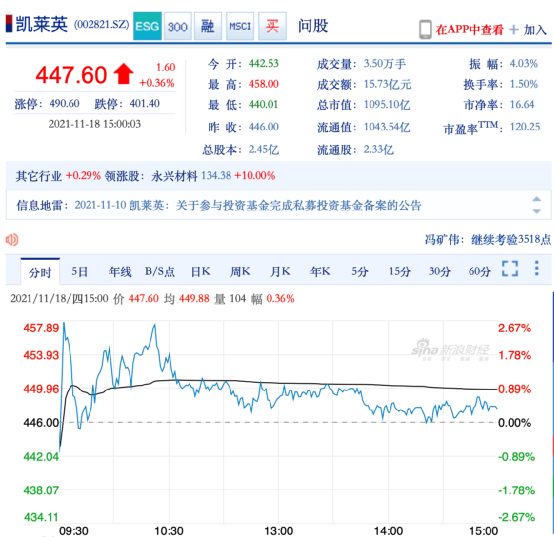The height and width of the screenshot is (537, 554).
Task: Click the stock code (002821.SZ)
Action: (101, 25)
